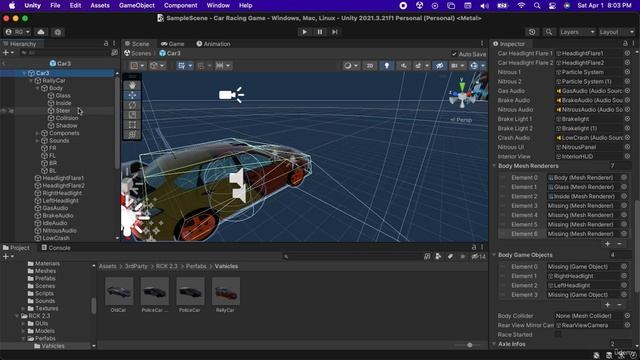Open macOS Control Center icon

click(x=552, y=5)
